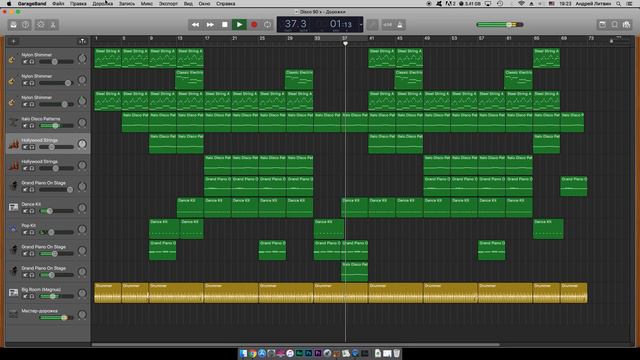
Task: Click bar 41 on the timeline ruler
Action: (x=372, y=38)
